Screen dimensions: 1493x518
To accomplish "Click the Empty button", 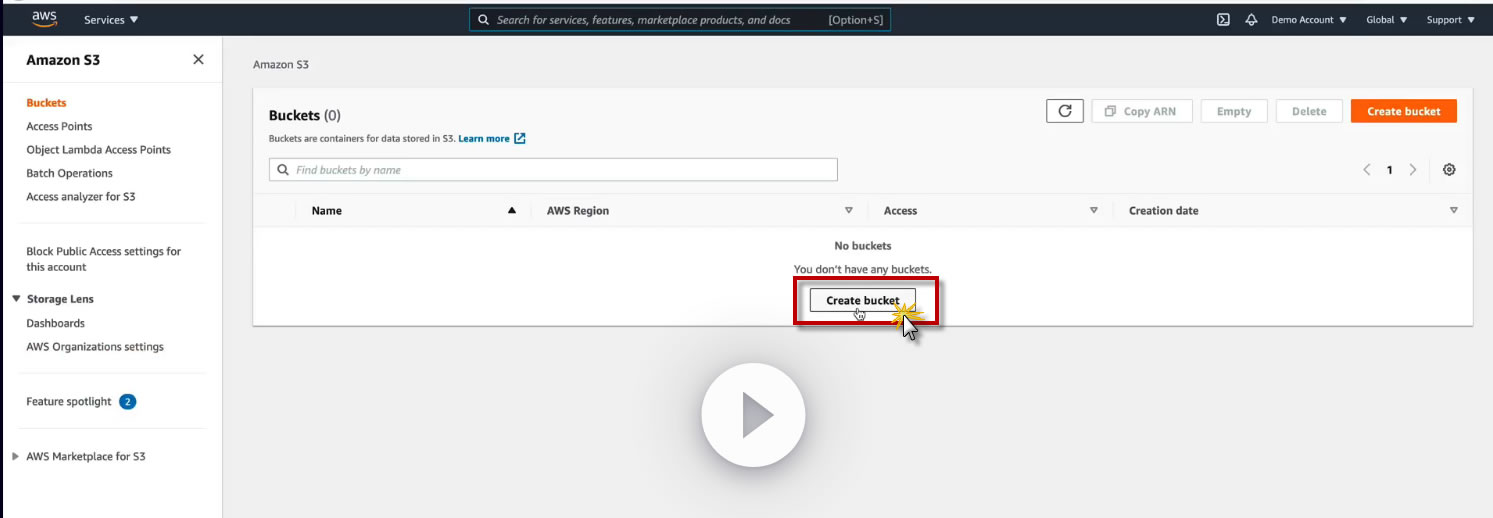I will coord(1234,111).
